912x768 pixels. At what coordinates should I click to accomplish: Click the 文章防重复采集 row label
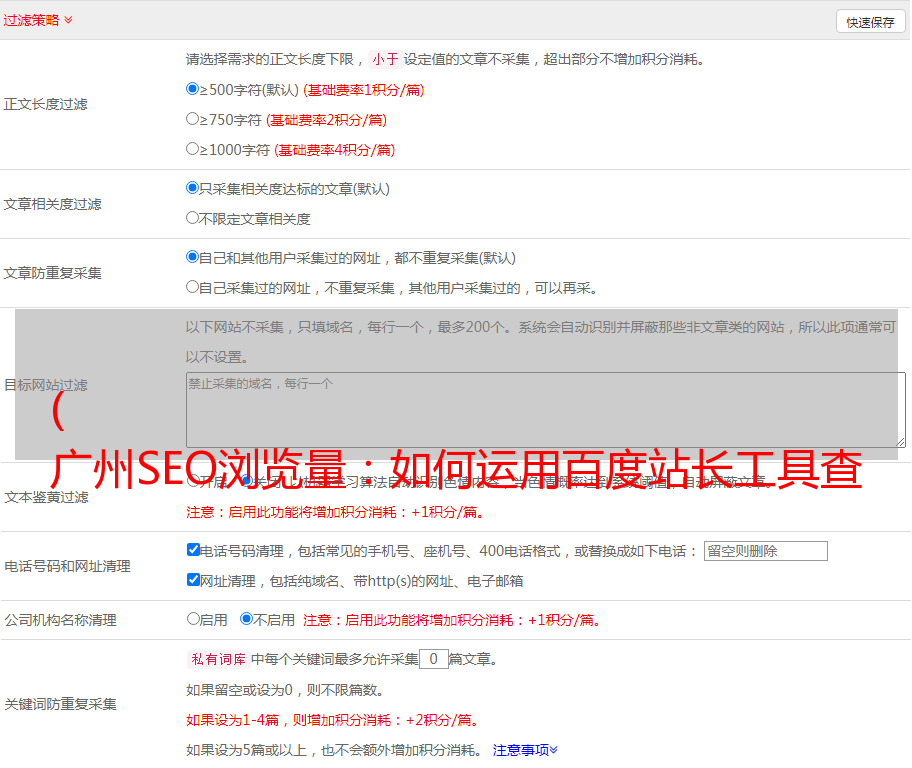[52, 273]
